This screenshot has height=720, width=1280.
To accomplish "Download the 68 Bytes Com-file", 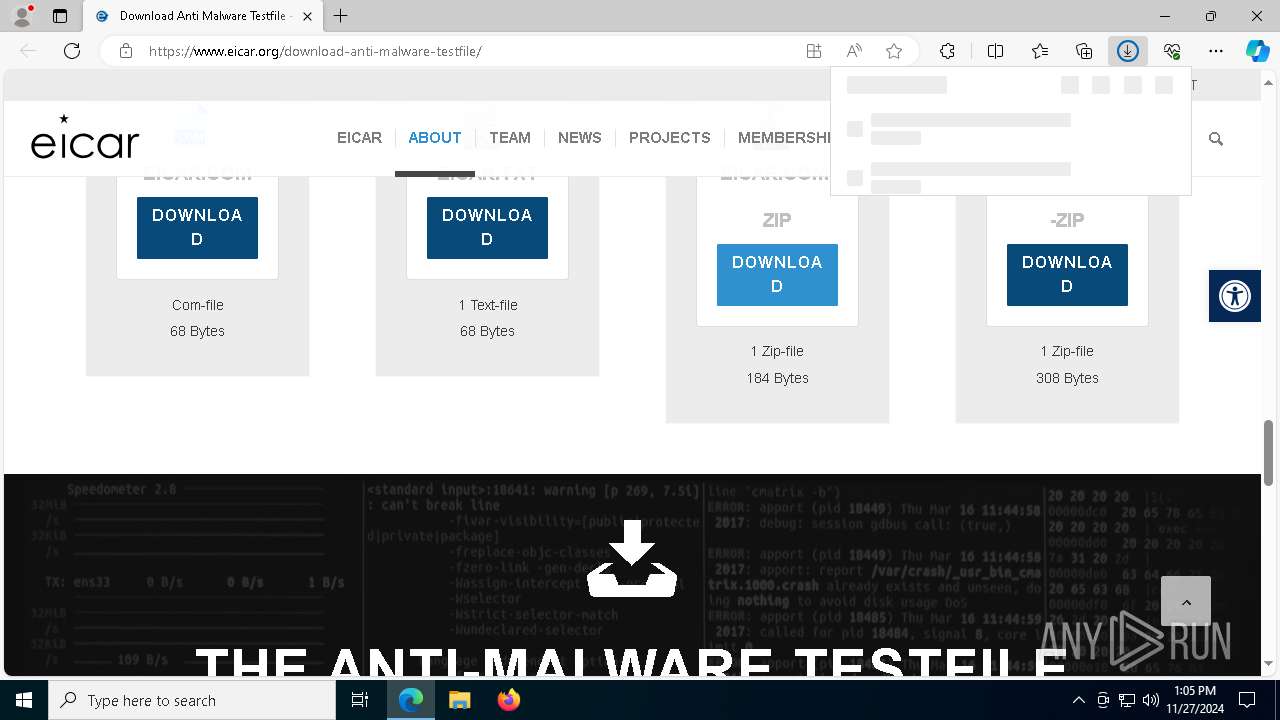I will (x=197, y=227).
